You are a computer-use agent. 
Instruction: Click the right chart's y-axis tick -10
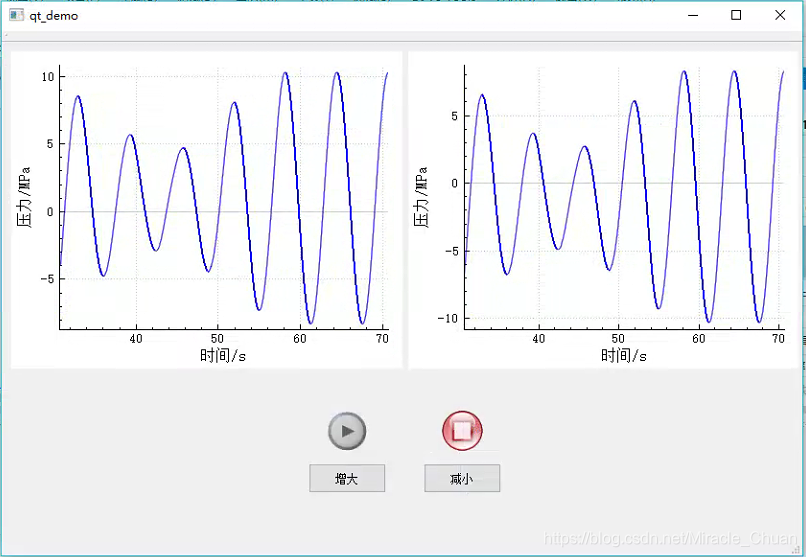click(448, 319)
